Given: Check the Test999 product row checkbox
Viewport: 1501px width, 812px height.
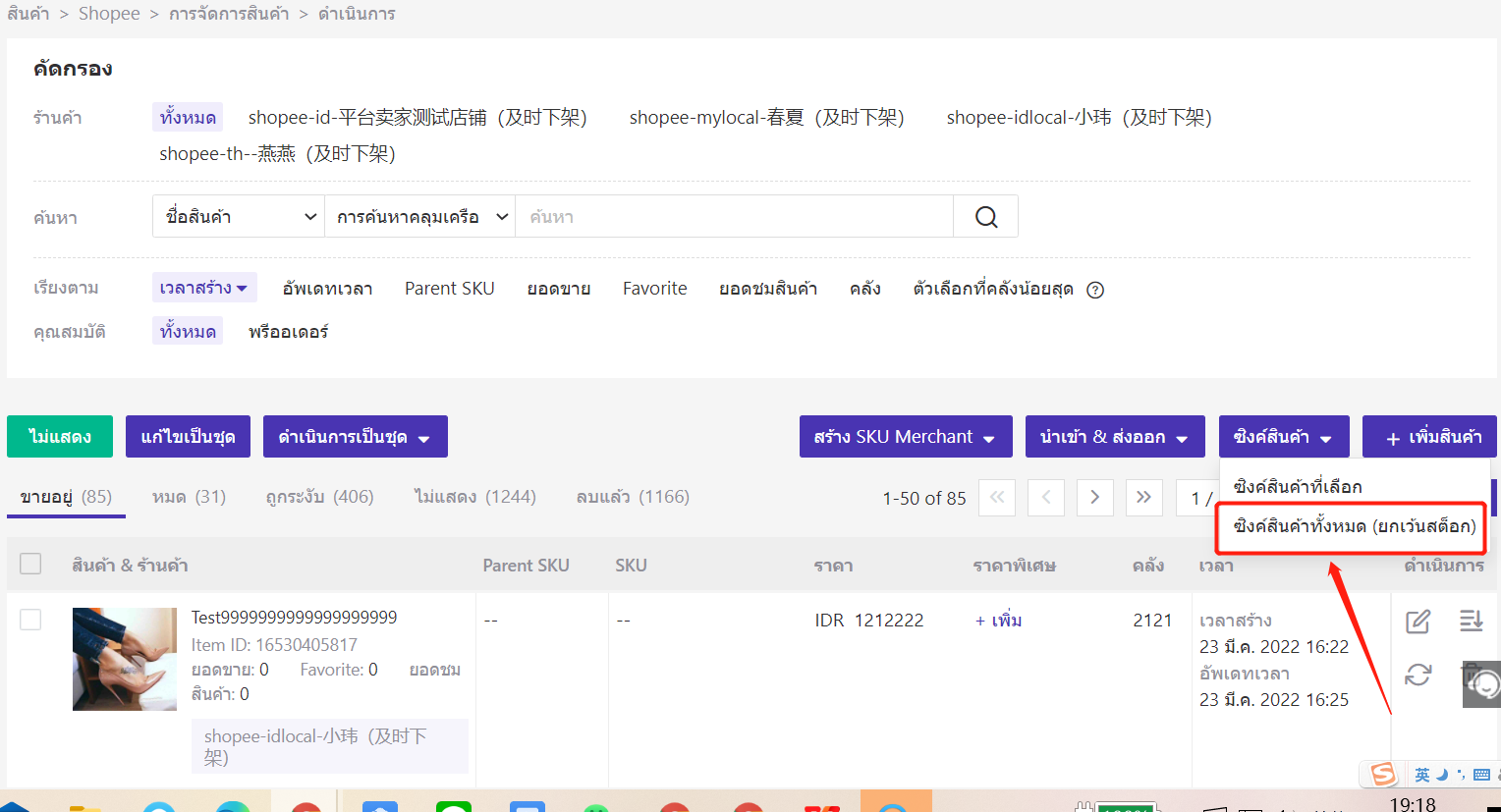Looking at the screenshot, I should (31, 620).
